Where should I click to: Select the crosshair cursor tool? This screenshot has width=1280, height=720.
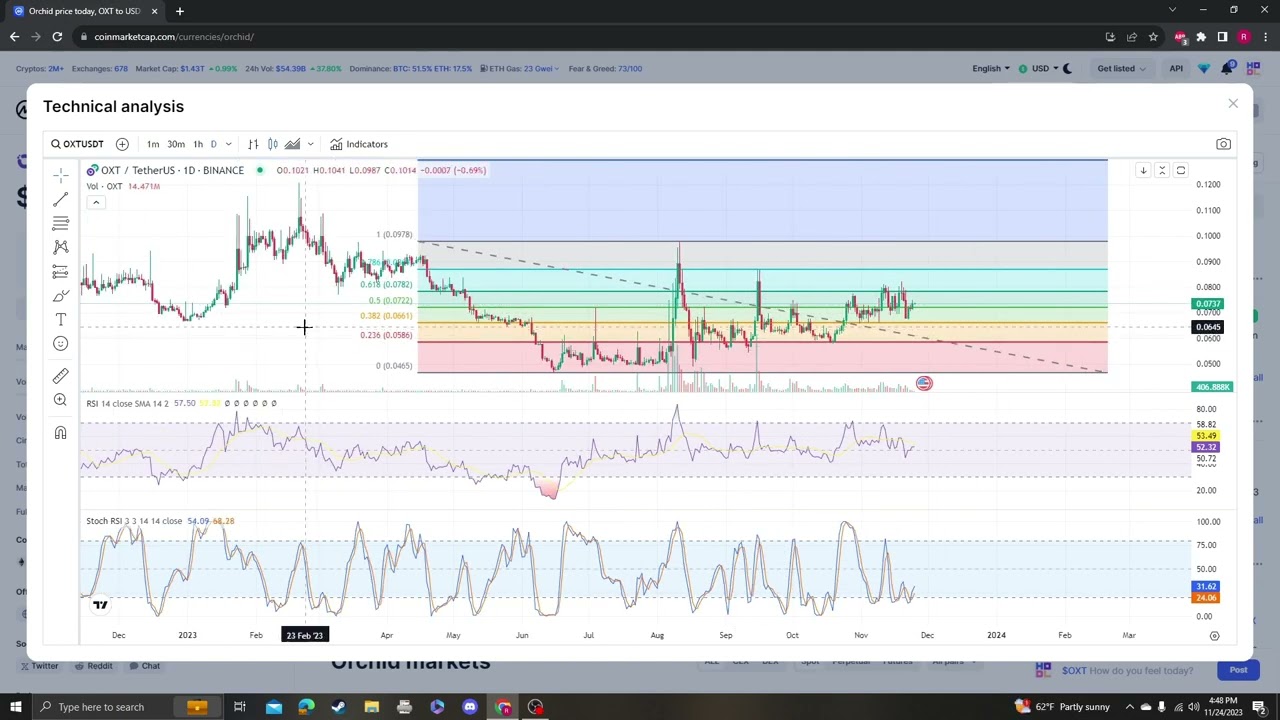60,176
